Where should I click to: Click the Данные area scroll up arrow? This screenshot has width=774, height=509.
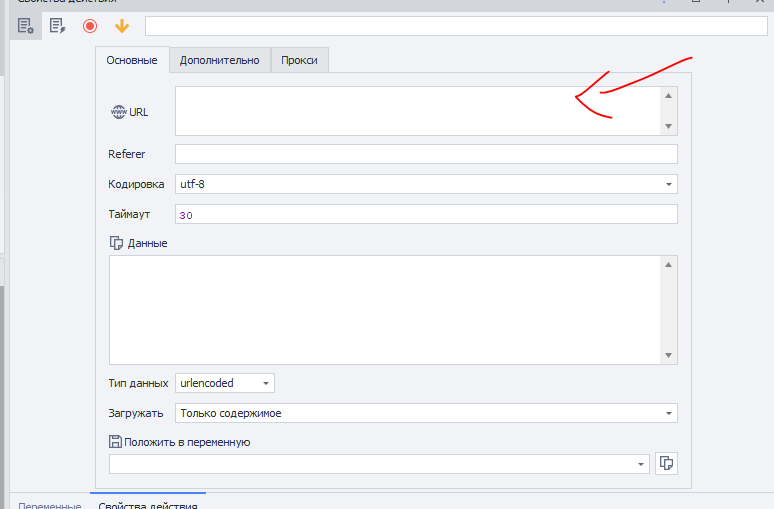click(668, 265)
